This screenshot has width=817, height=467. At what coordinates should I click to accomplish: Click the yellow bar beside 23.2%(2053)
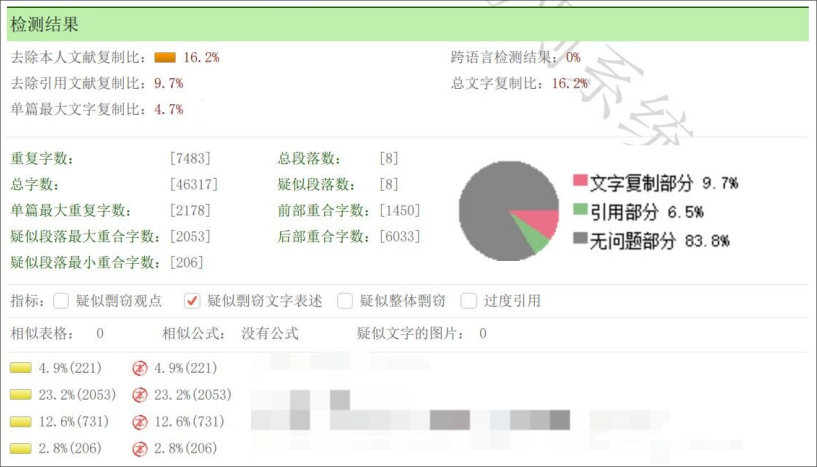(20, 395)
